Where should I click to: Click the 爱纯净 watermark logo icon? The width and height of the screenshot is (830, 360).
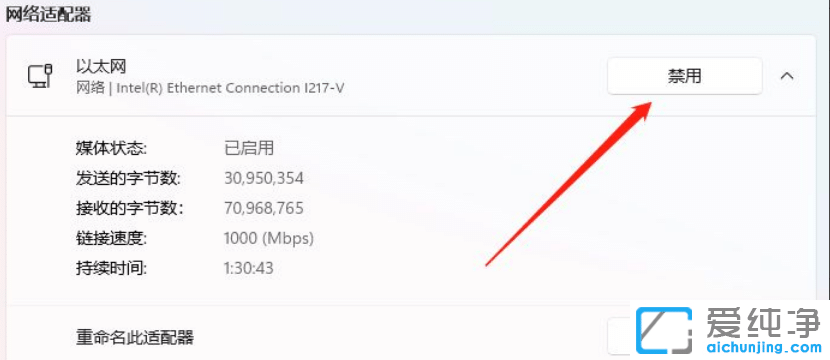664,331
